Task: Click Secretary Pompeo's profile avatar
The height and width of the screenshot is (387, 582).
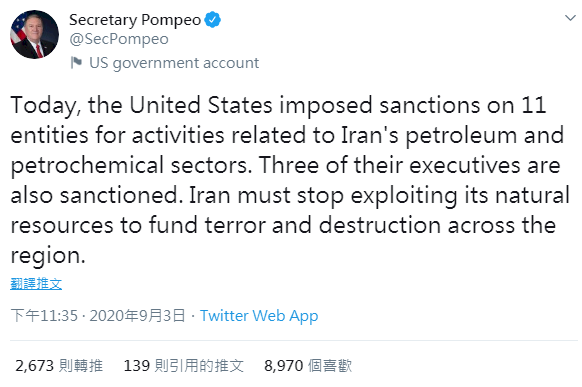Action: 34,34
